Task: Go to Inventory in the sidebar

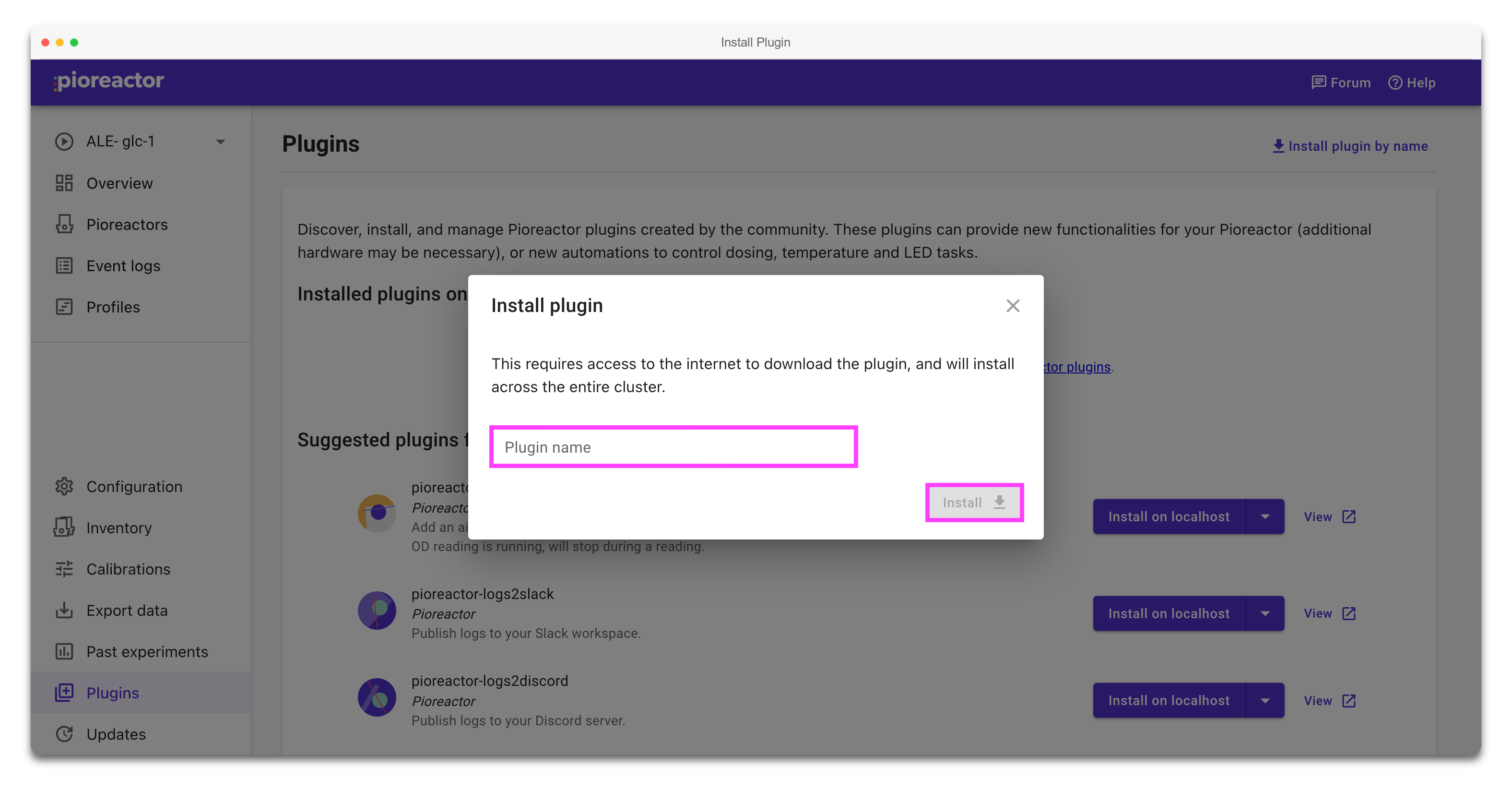Action: (x=118, y=528)
